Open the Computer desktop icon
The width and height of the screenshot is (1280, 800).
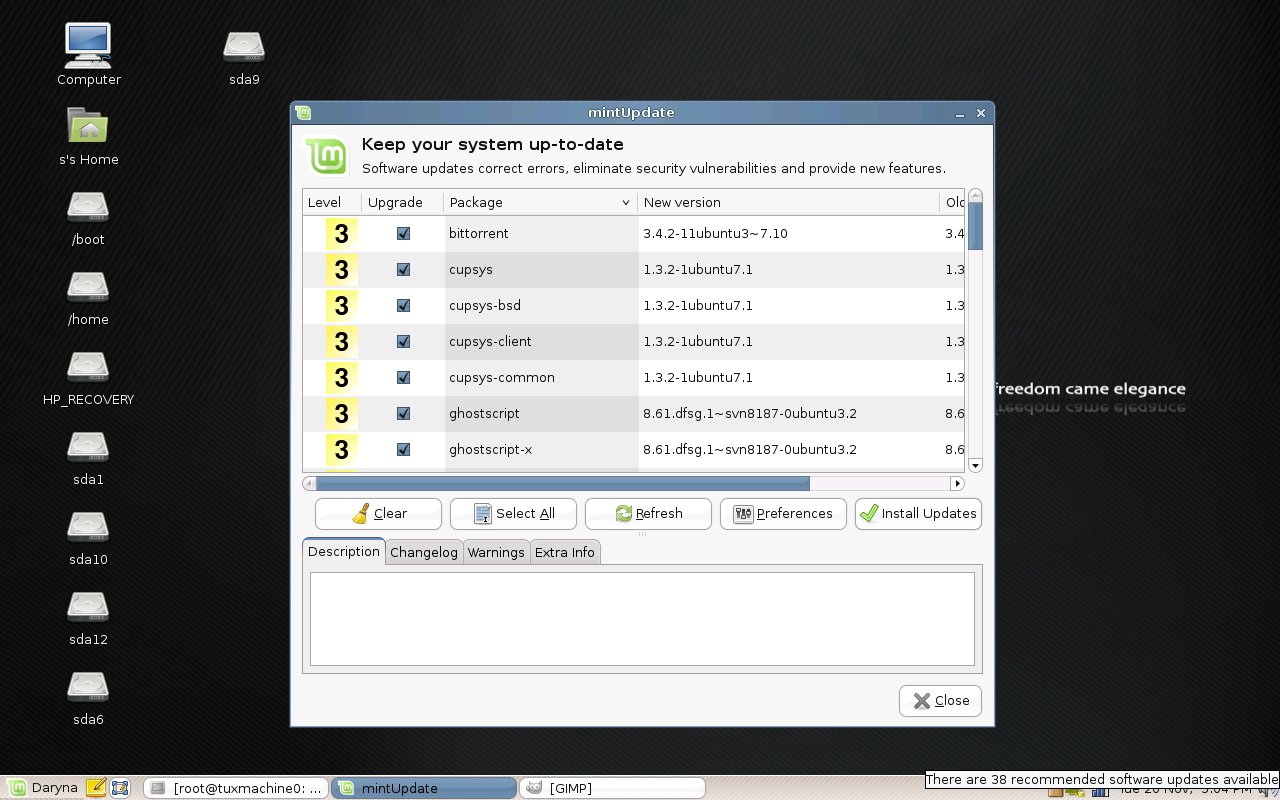(x=88, y=46)
